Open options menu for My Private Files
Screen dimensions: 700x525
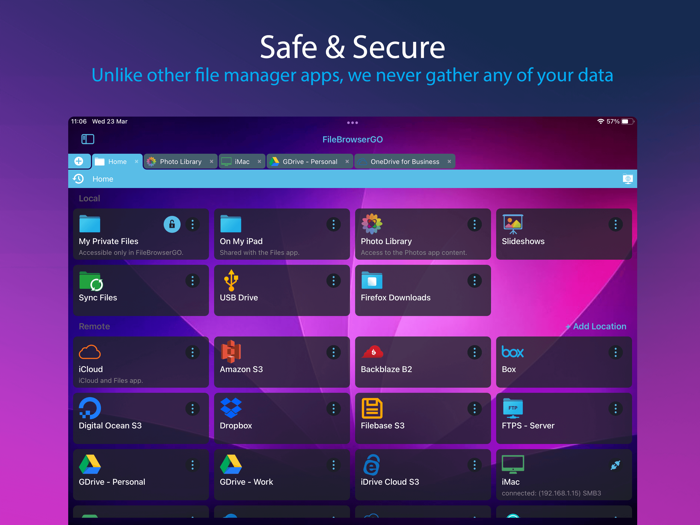pos(192,224)
